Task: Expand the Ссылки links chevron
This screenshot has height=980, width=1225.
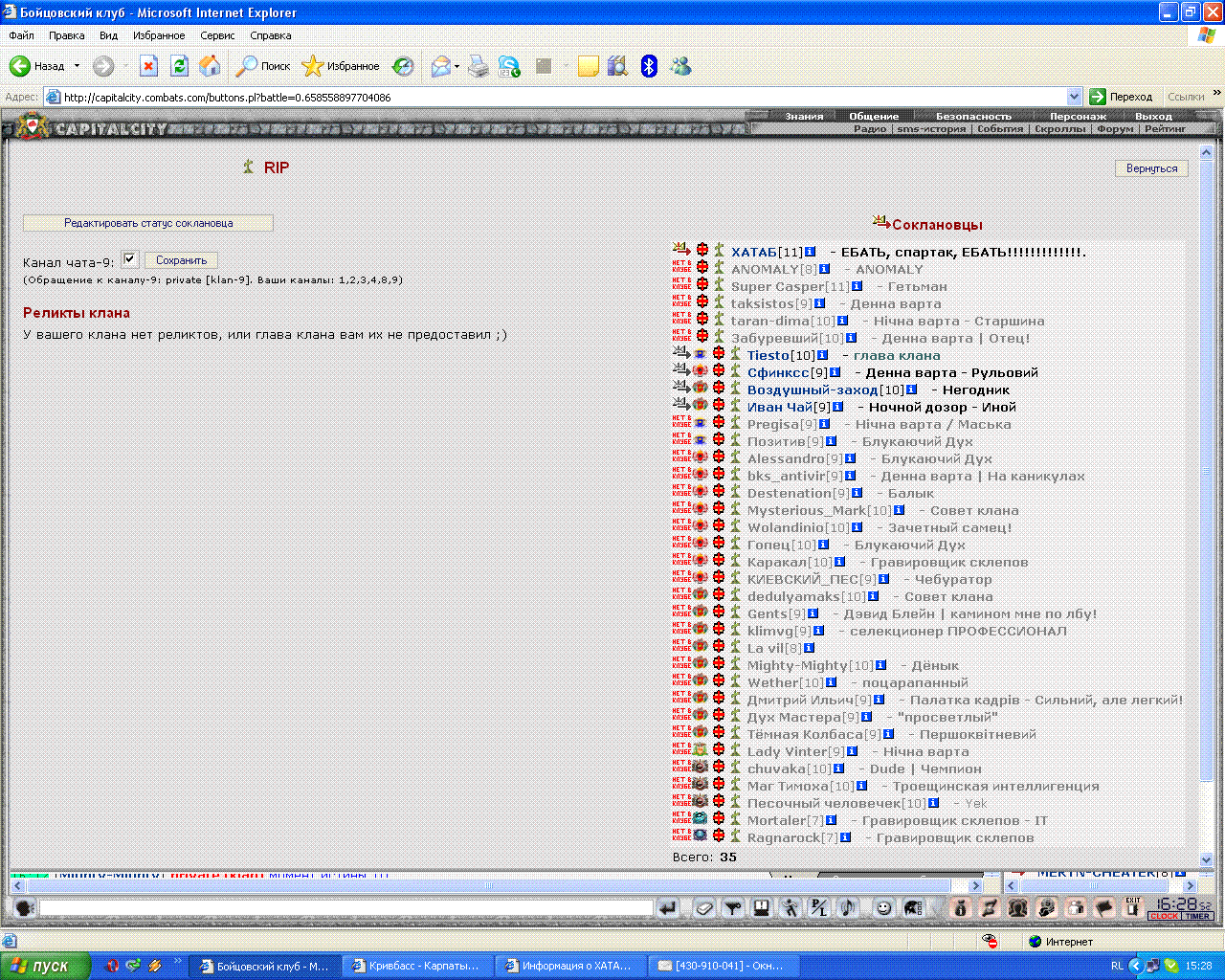Action: (1216, 94)
